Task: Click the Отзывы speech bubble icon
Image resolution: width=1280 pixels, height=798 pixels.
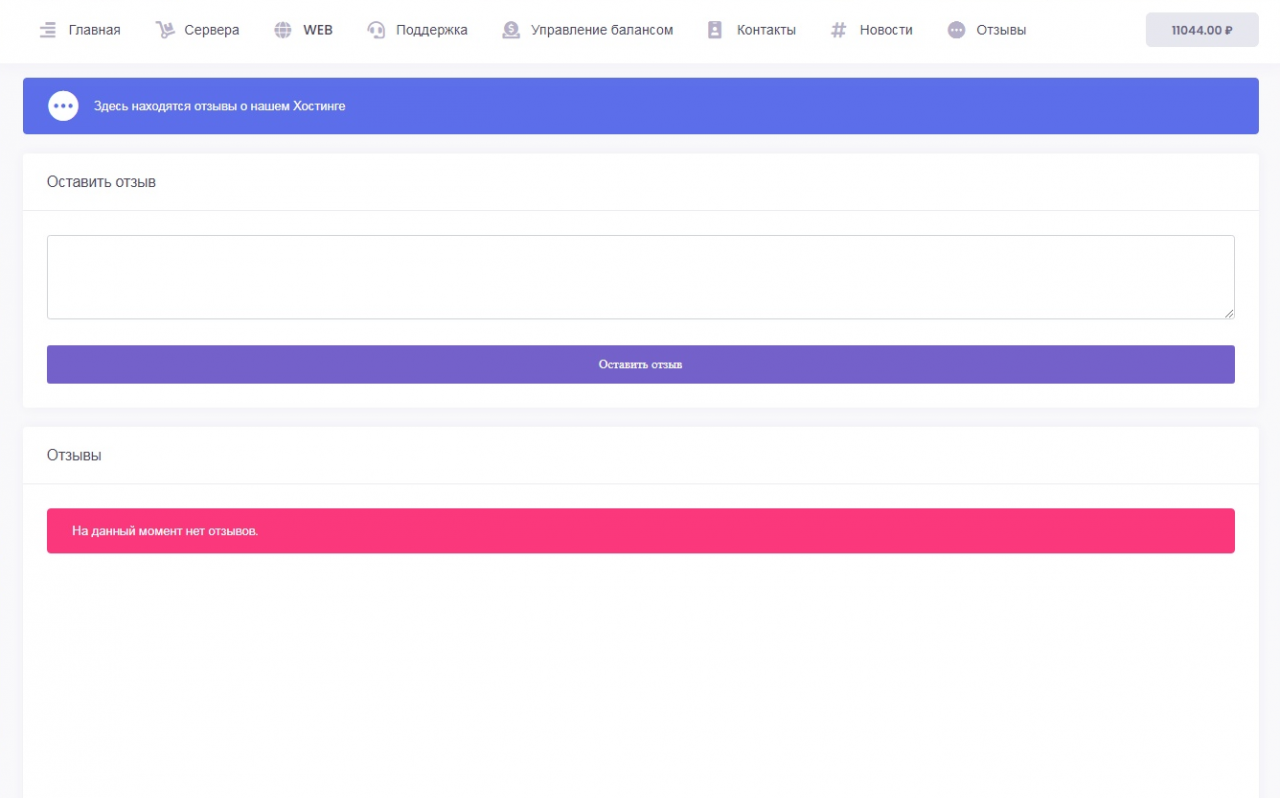Action: point(957,30)
